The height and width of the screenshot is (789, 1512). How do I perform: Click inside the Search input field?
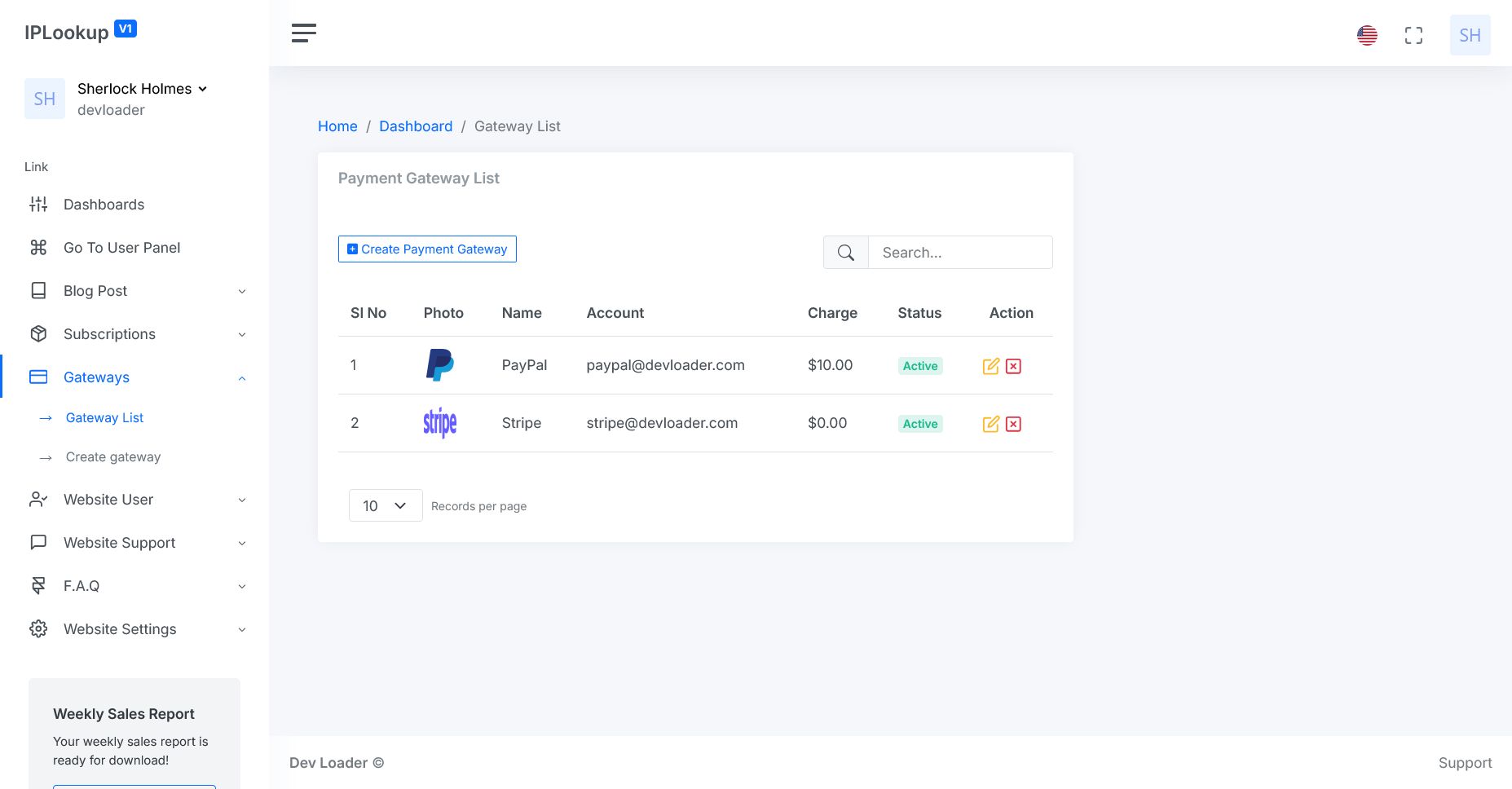959,253
